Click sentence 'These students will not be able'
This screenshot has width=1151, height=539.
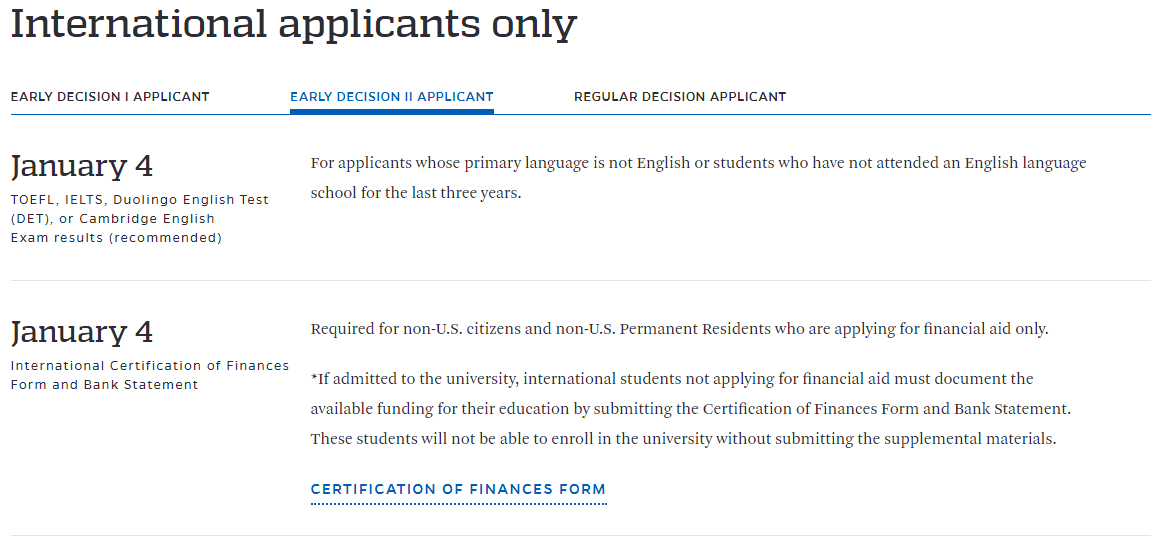683,439
